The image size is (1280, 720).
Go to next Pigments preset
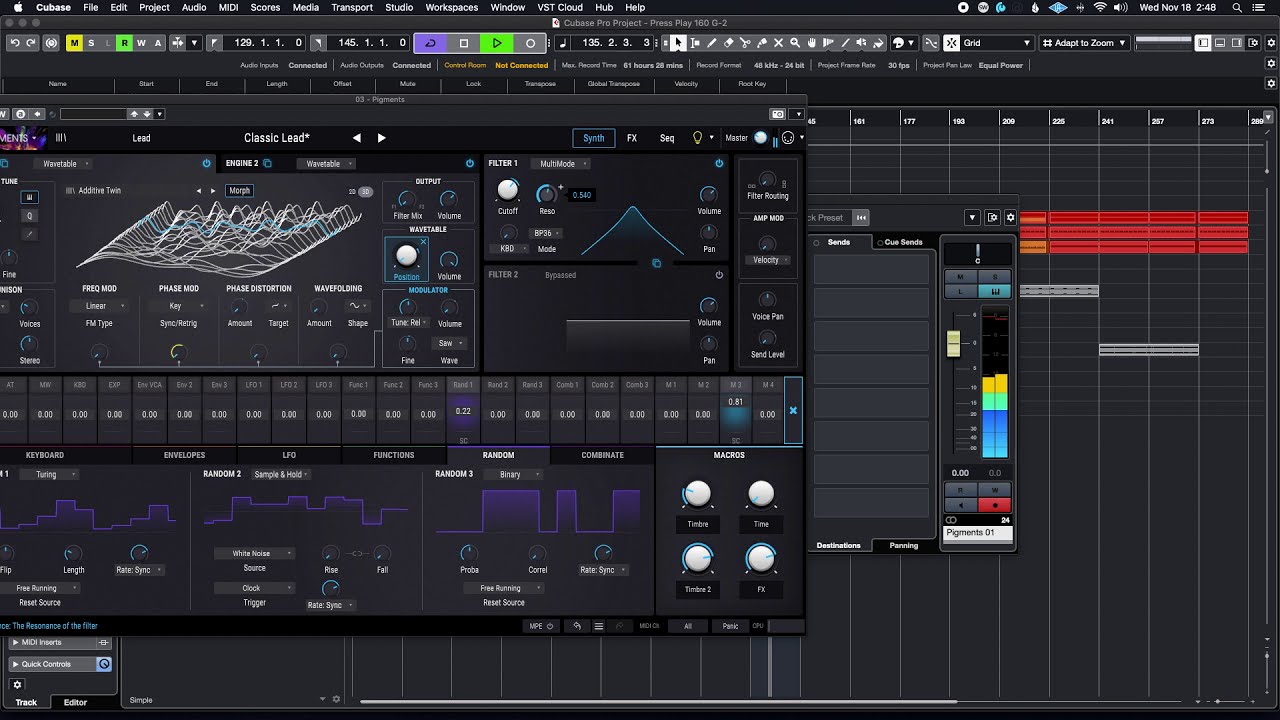tap(381, 138)
